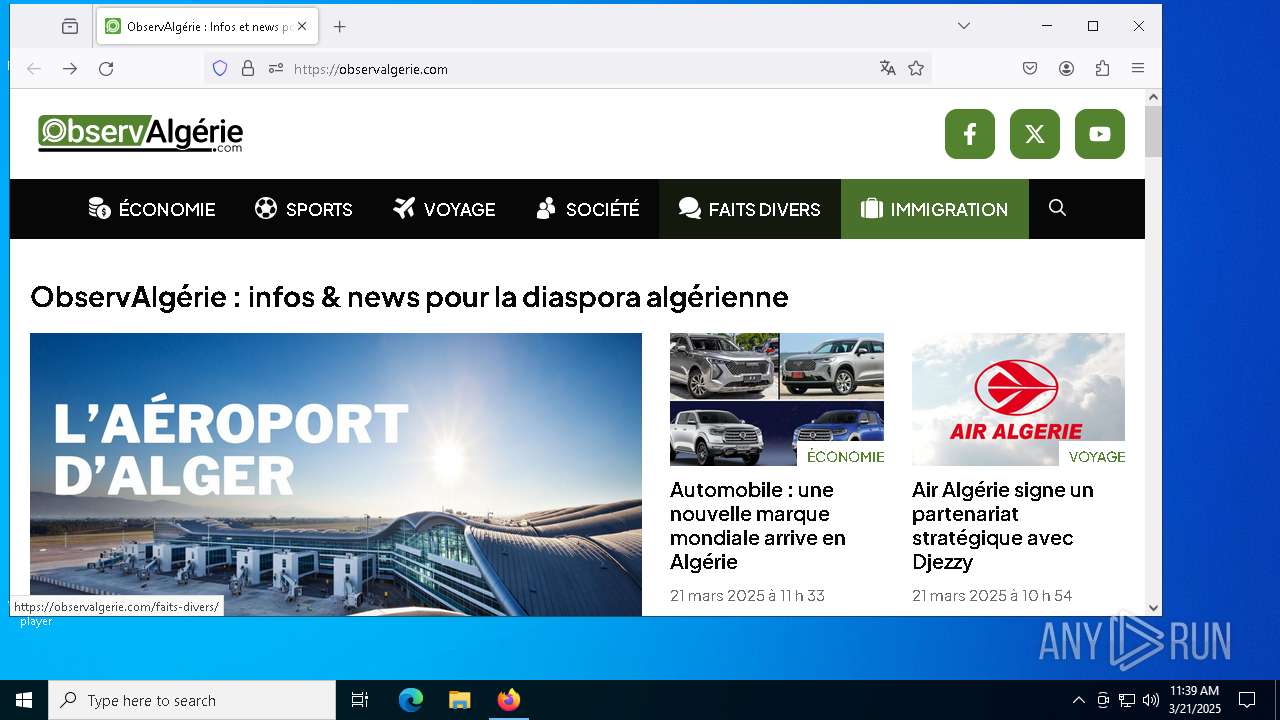Image resolution: width=1280 pixels, height=720 pixels.
Task: Show site security padlock info
Action: tap(248, 69)
